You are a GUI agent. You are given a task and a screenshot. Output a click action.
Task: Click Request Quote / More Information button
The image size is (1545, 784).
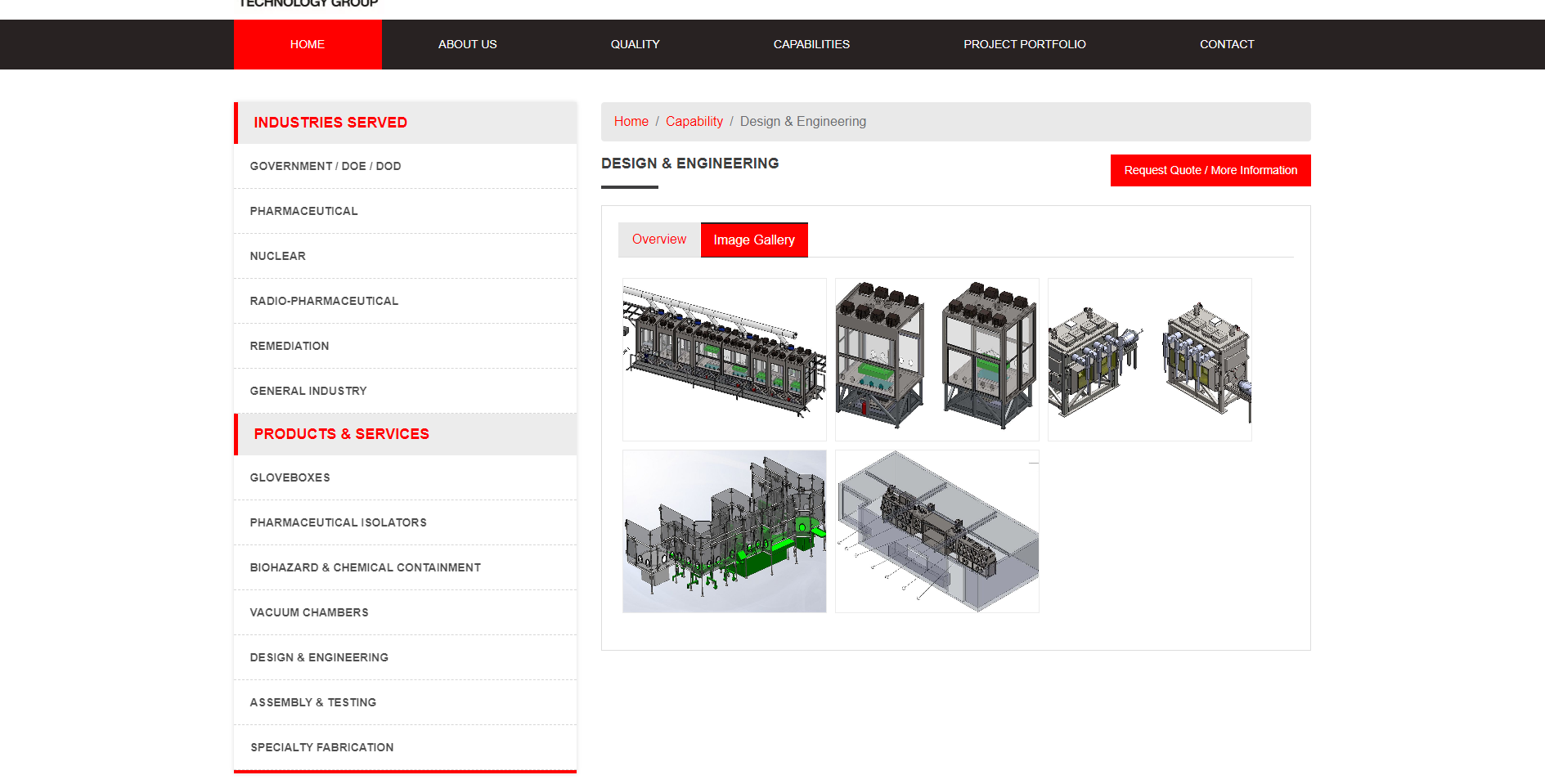pos(1210,170)
